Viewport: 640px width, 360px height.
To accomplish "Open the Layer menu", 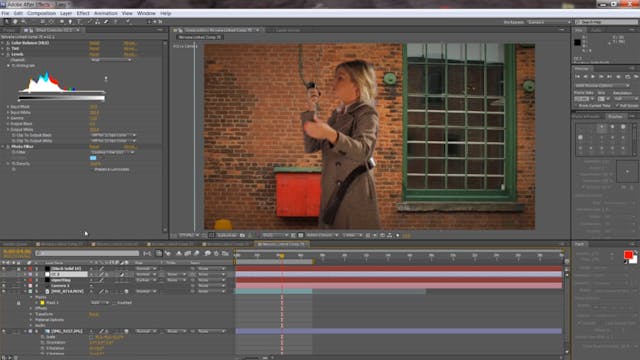I will click(x=66, y=13).
